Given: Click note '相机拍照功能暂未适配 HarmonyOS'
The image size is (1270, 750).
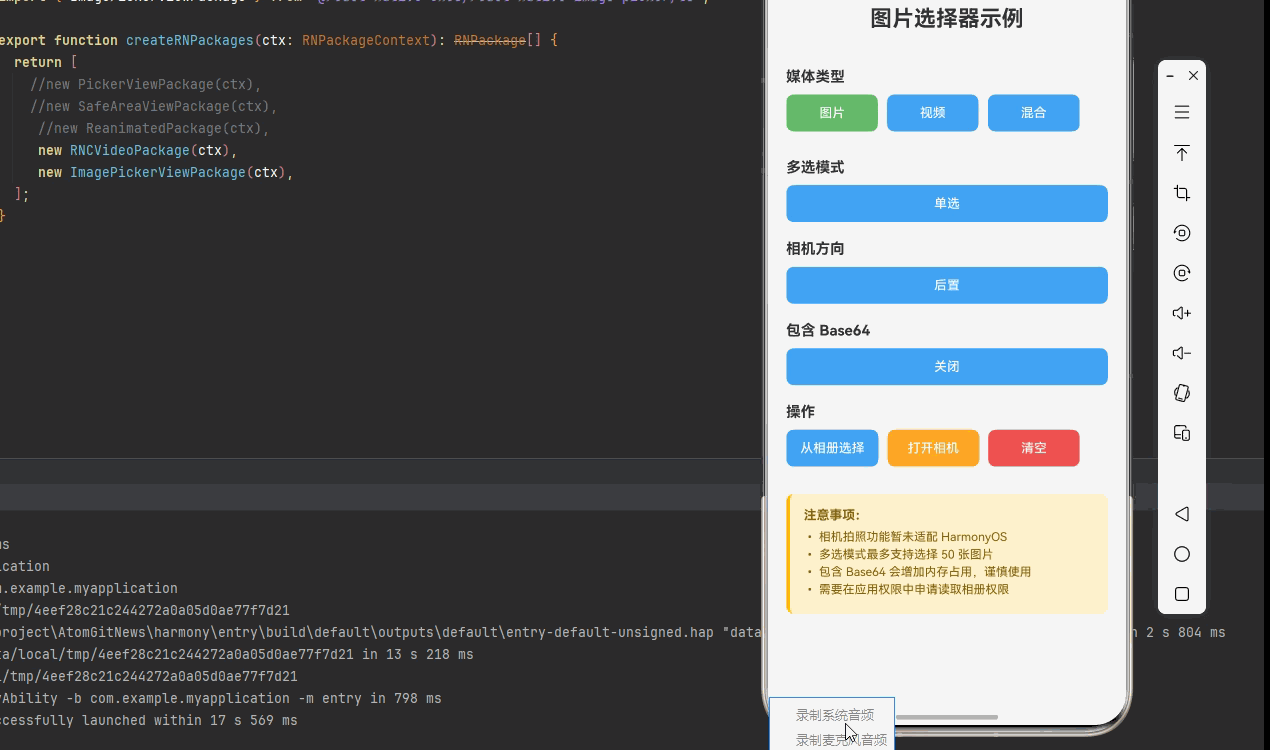Looking at the screenshot, I should pos(913,537).
